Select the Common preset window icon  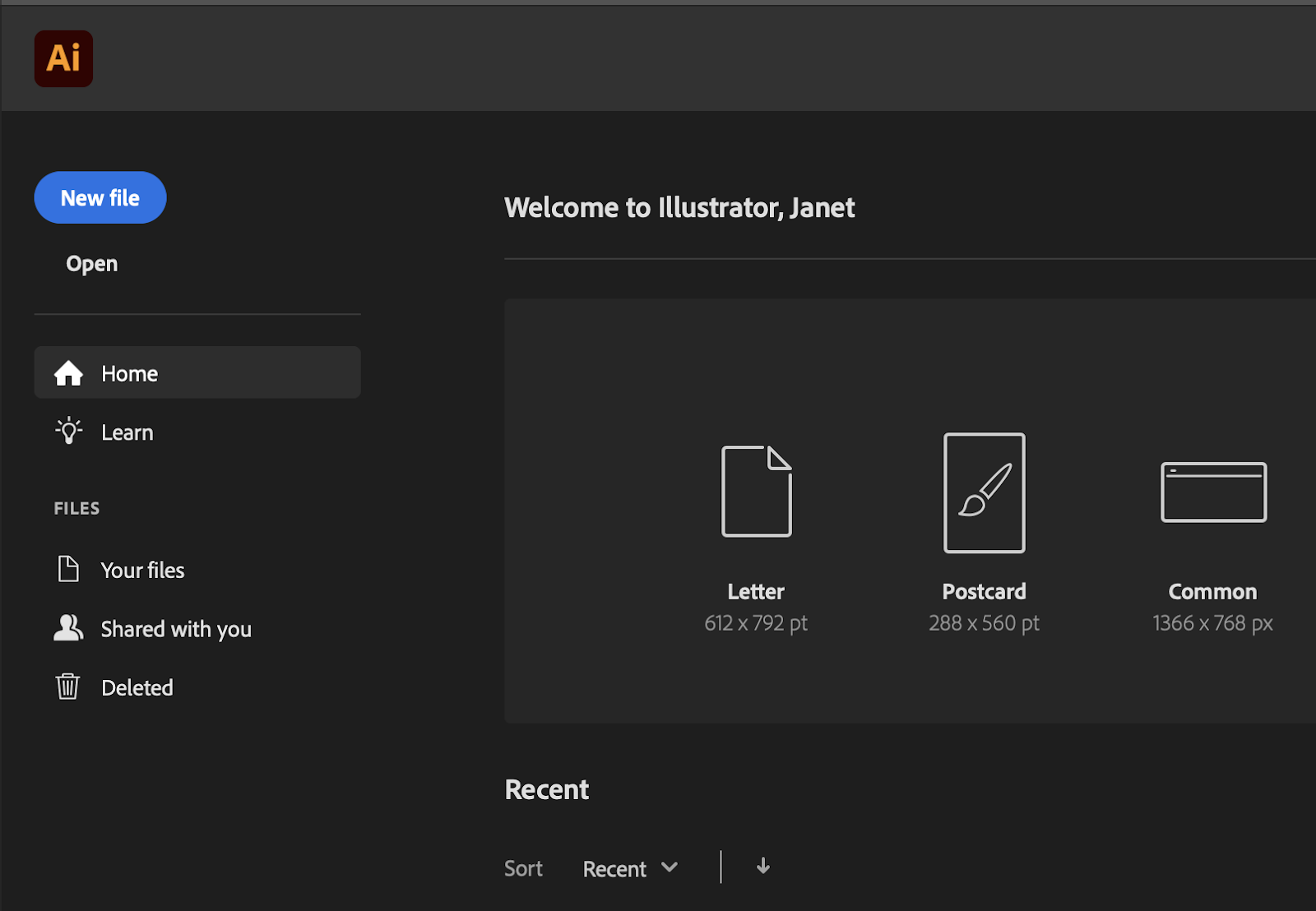click(x=1213, y=492)
